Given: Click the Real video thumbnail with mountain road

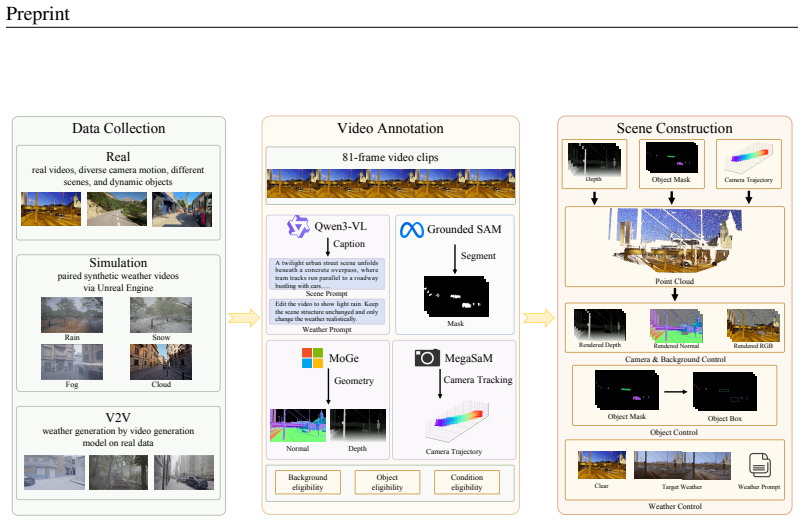Looking at the screenshot, I should click(x=117, y=209).
